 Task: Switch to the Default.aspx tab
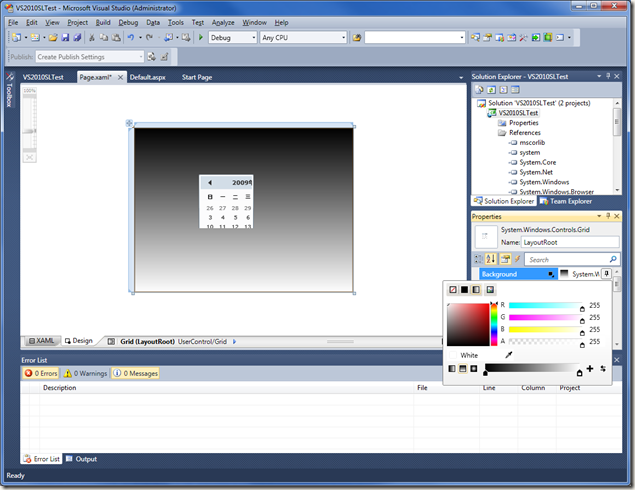pos(147,77)
